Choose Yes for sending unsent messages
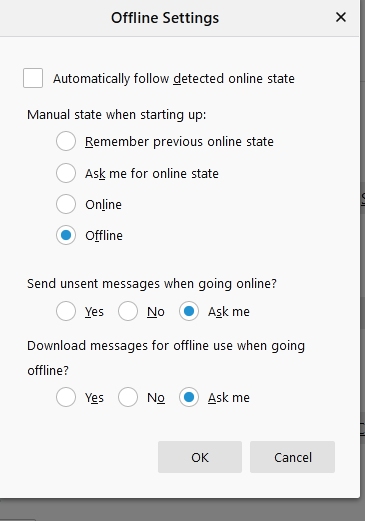Screen dimensions: 365x521 pyautogui.click(x=66, y=311)
